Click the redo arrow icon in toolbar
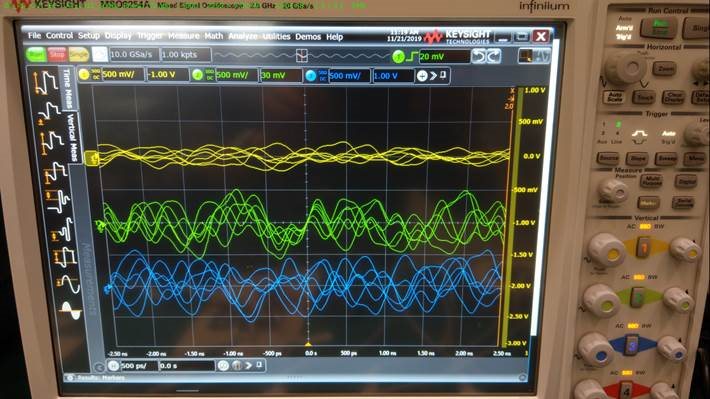 point(494,56)
